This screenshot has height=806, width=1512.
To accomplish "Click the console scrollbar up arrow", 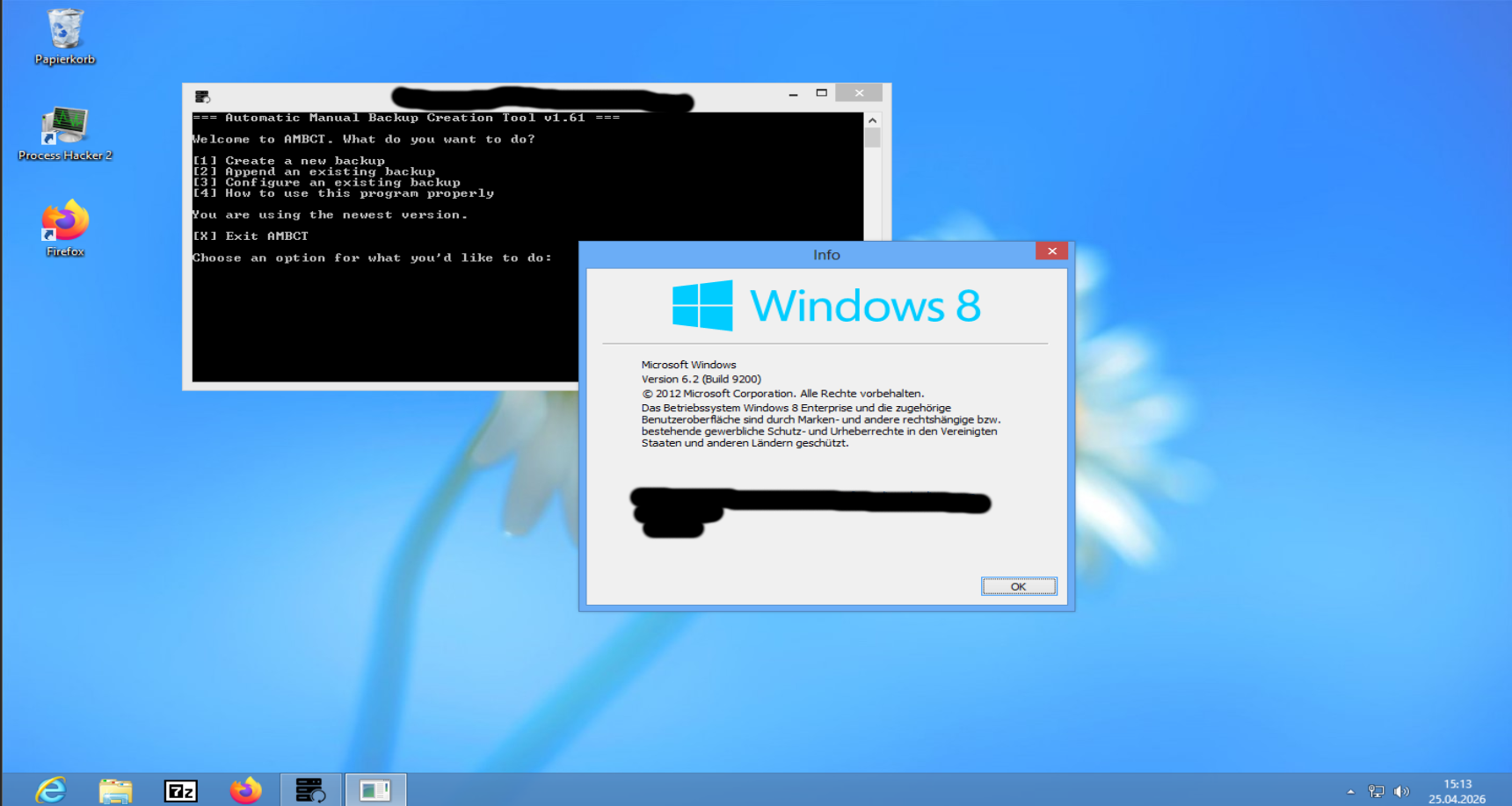I will coord(872,120).
